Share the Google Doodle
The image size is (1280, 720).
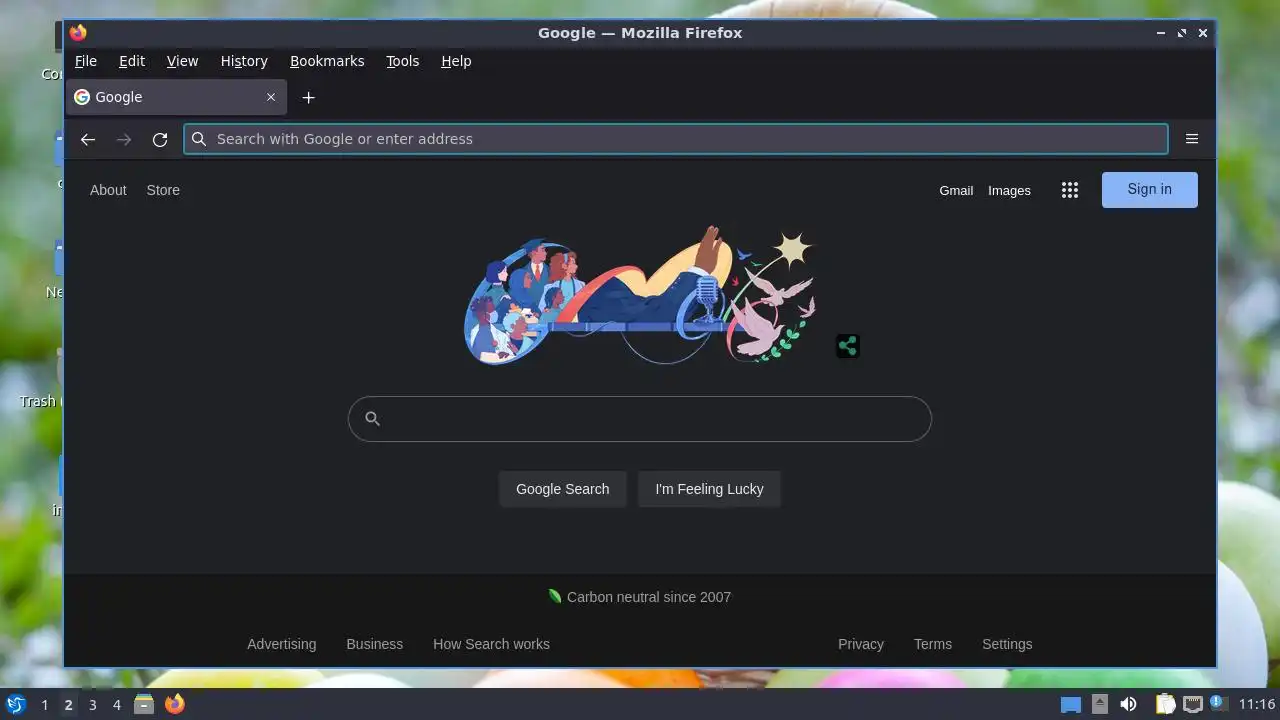[848, 346]
